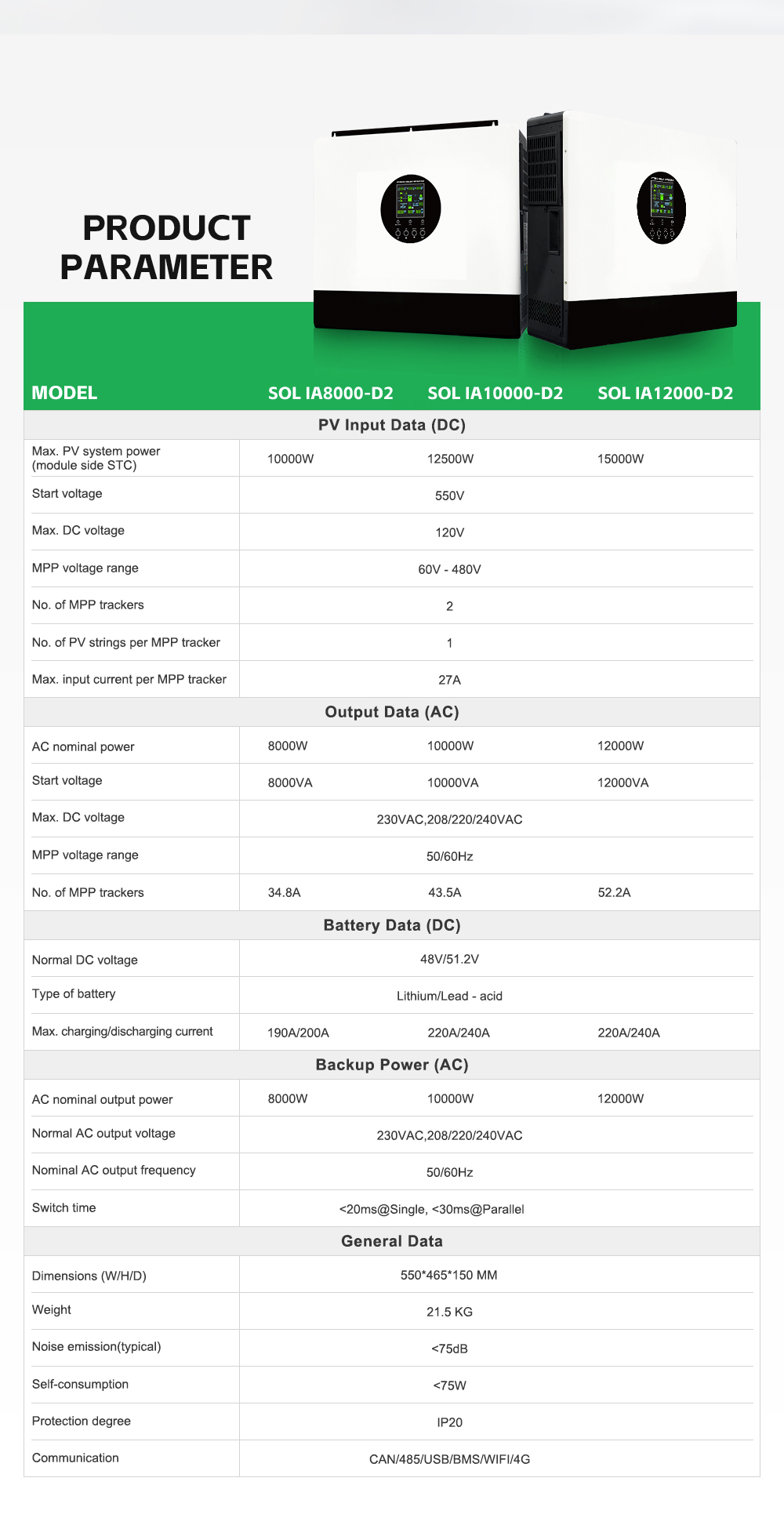Image resolution: width=784 pixels, height=1525 pixels.
Task: Click the Battery Data (DC) section header
Action: coord(392,925)
